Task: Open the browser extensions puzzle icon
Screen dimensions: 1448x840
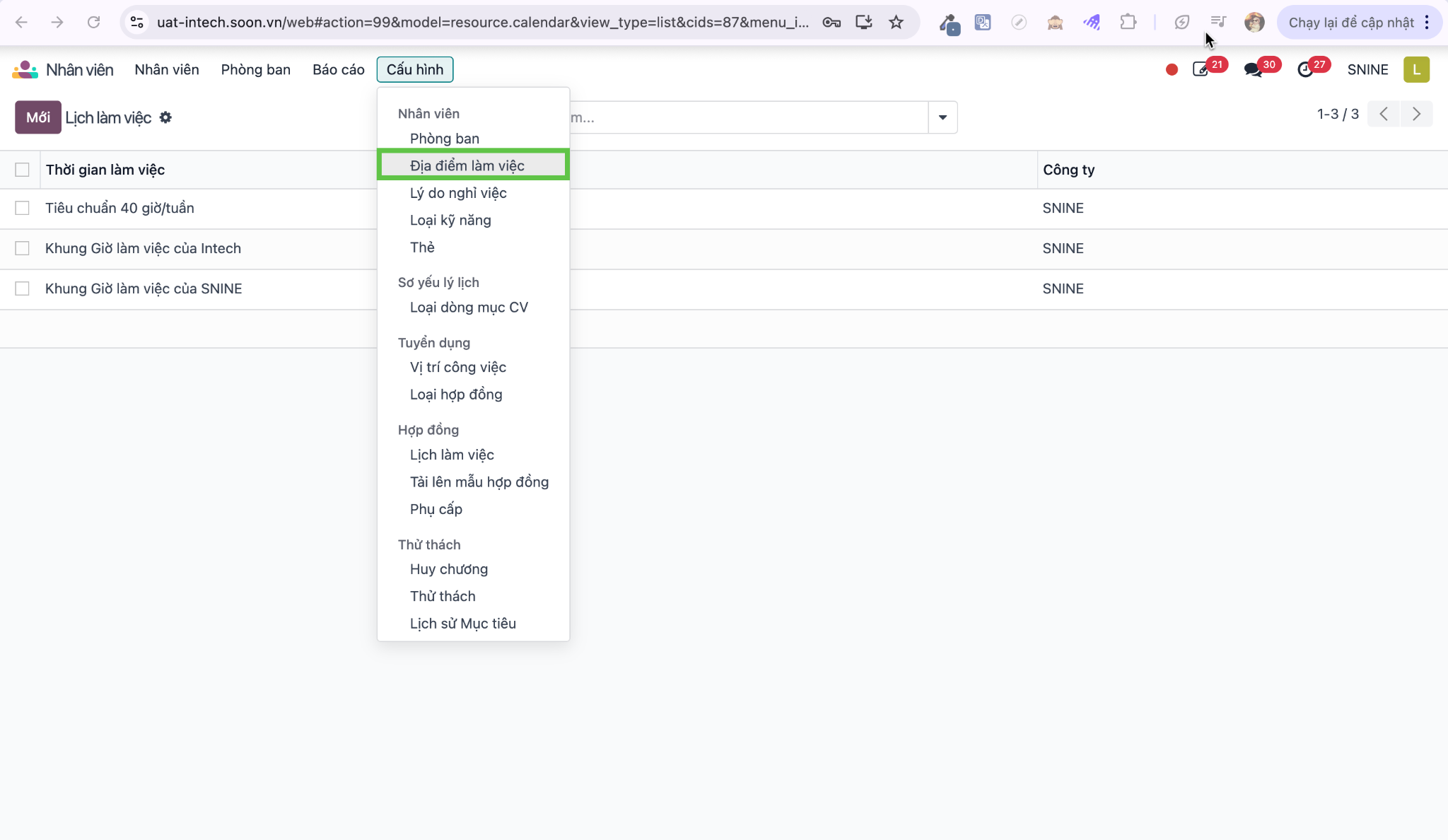Action: [1128, 23]
